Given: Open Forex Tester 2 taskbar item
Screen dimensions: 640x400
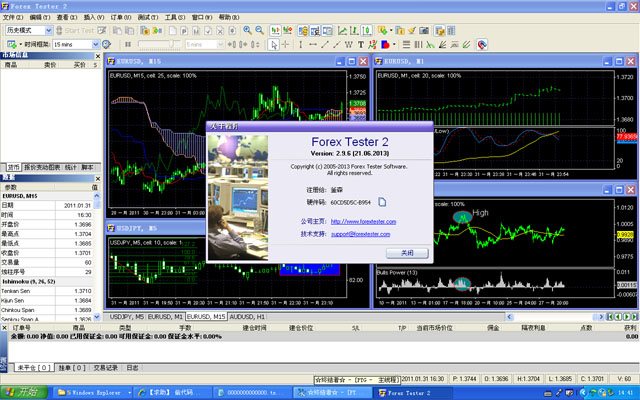Looking at the screenshot, I should click(413, 393).
